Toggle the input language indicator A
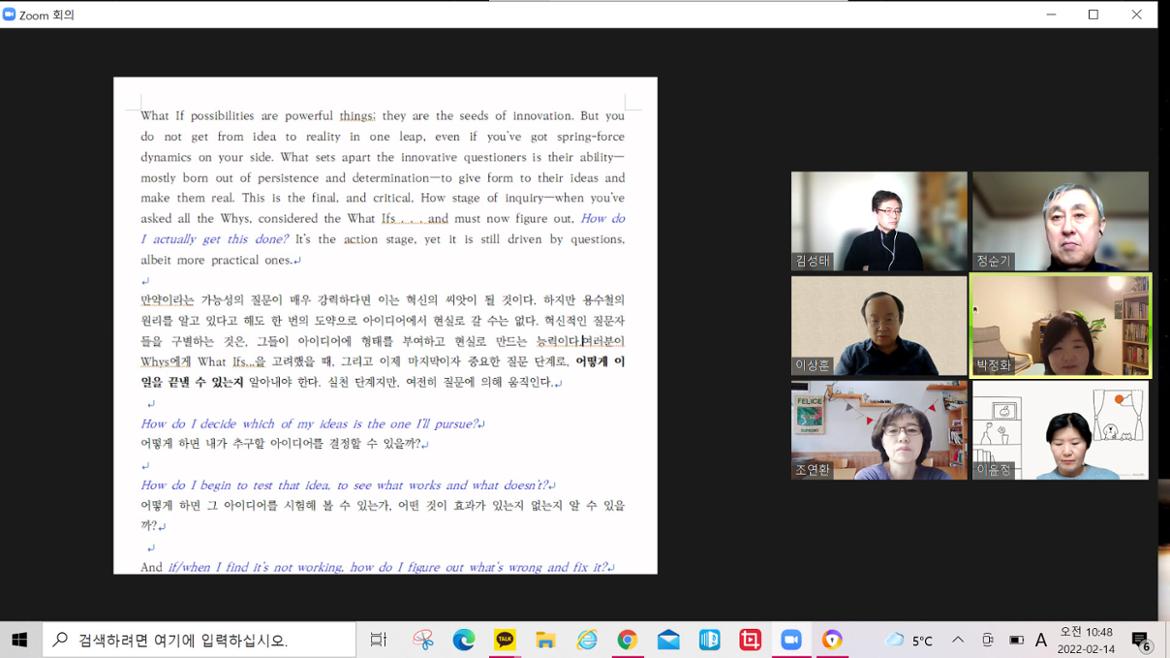 [1041, 640]
